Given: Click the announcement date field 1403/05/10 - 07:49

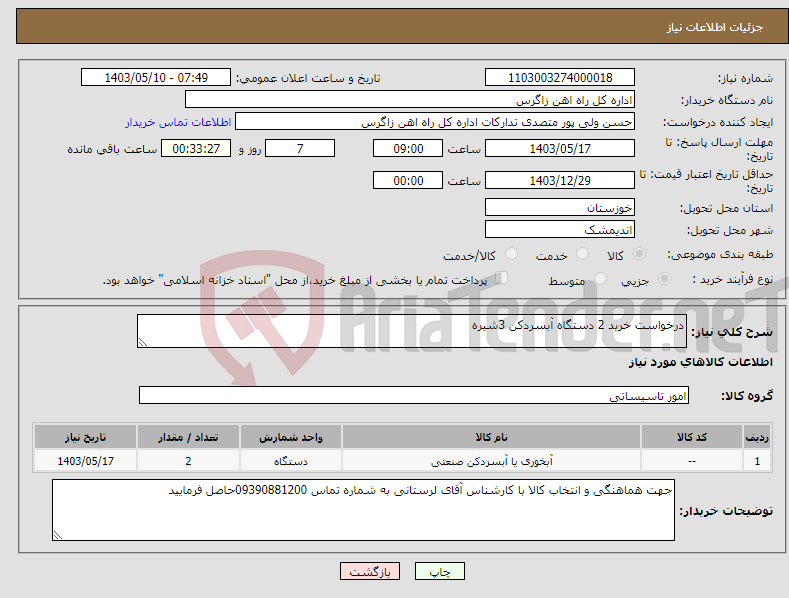Looking at the screenshot, I should point(155,78).
